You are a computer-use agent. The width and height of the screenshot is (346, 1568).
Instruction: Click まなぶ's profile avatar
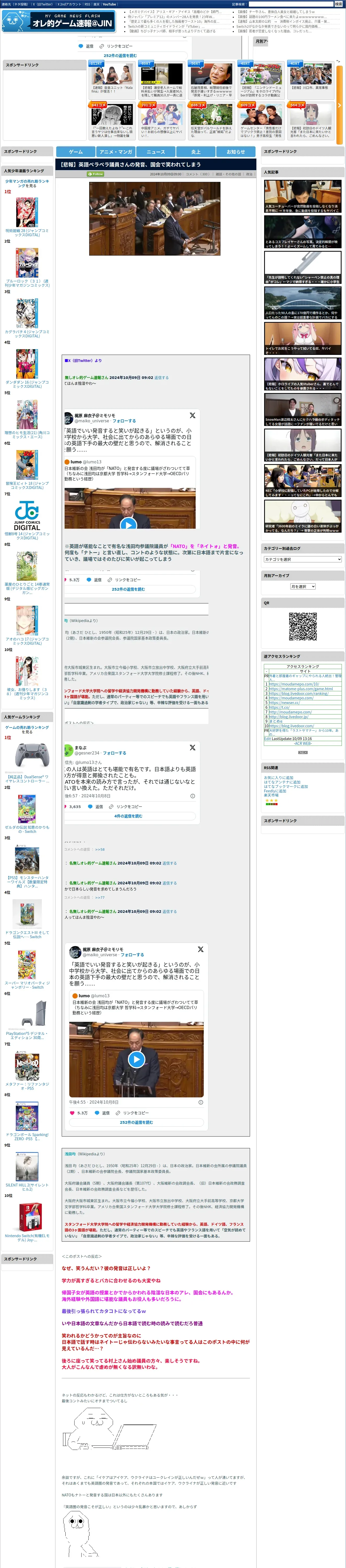point(69,750)
